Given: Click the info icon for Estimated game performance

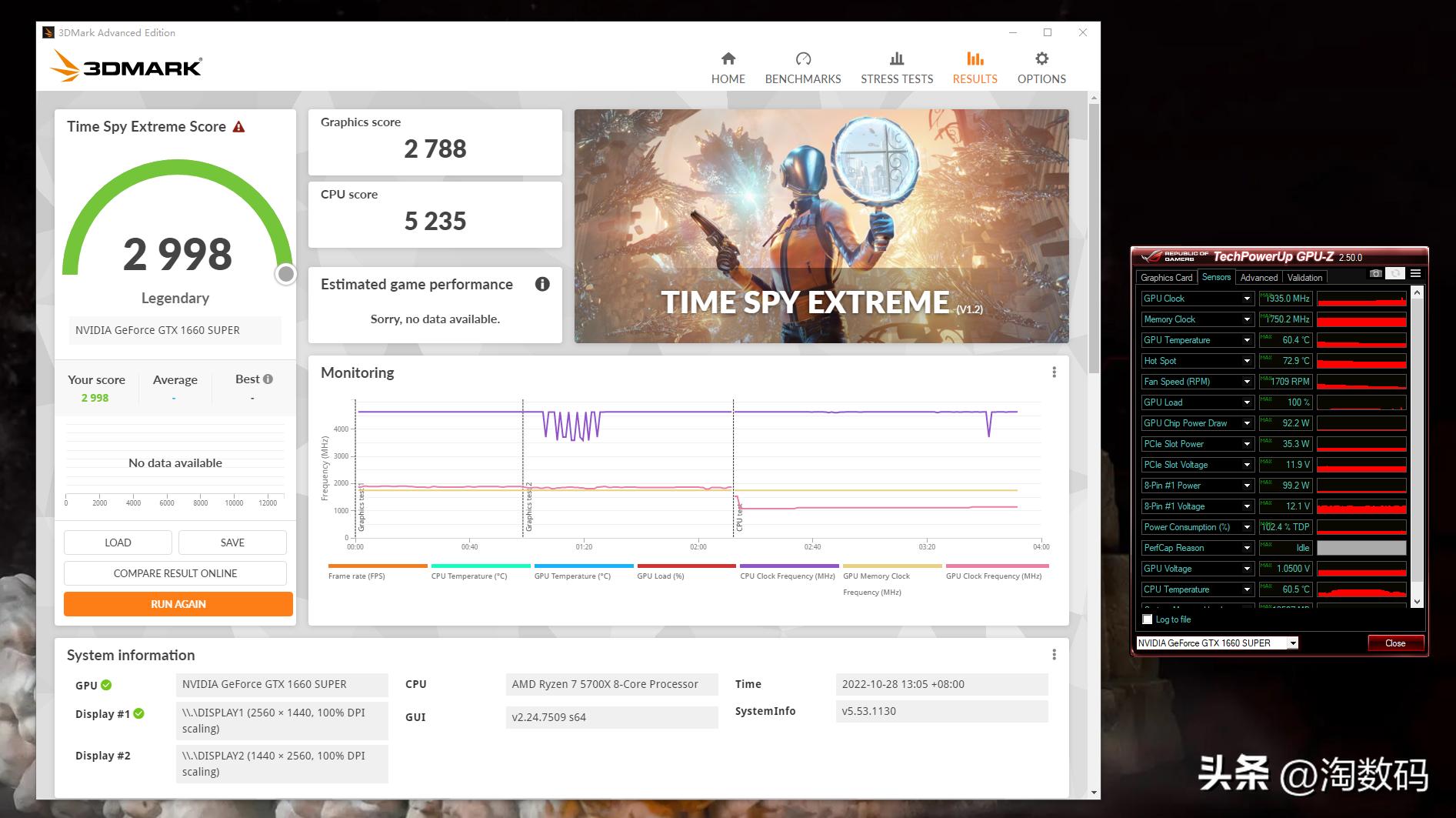Looking at the screenshot, I should click(x=542, y=284).
